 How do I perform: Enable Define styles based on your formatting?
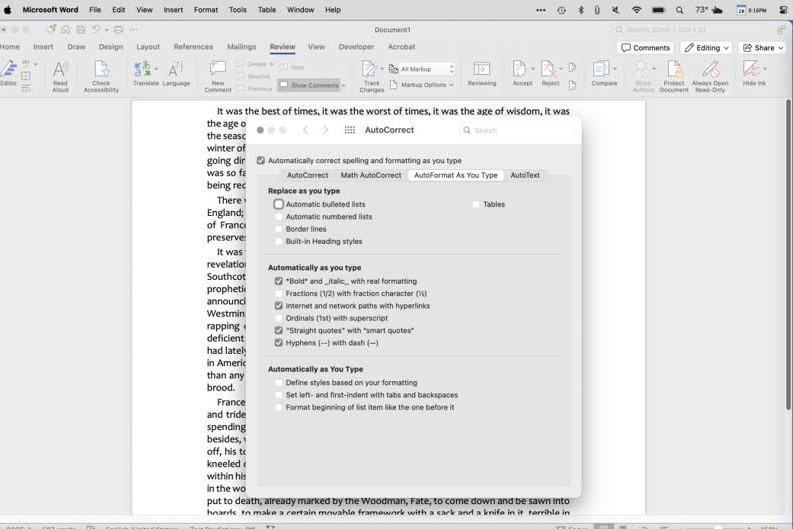[279, 383]
